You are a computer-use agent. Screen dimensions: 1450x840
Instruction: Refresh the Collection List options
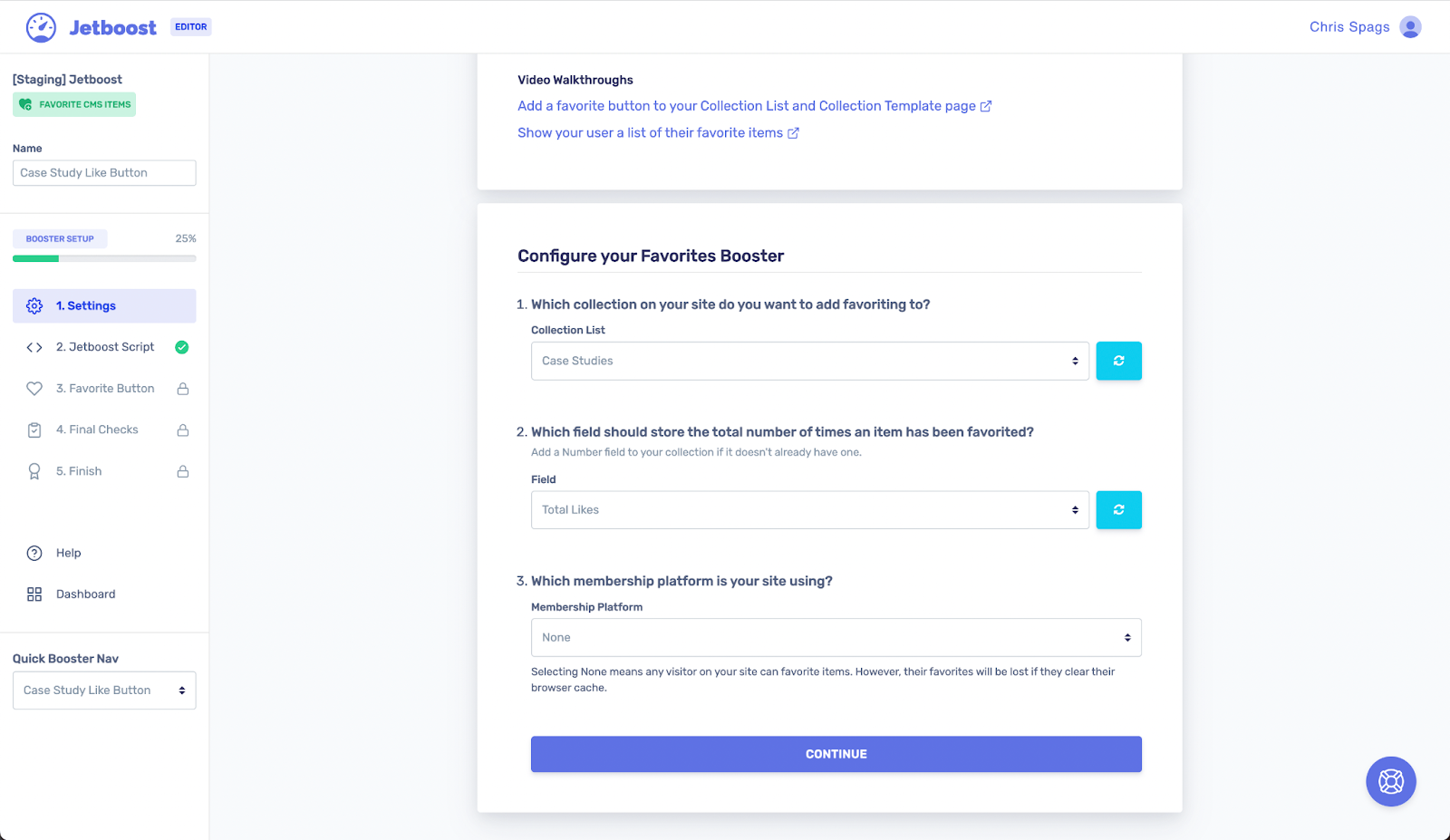[x=1118, y=360]
